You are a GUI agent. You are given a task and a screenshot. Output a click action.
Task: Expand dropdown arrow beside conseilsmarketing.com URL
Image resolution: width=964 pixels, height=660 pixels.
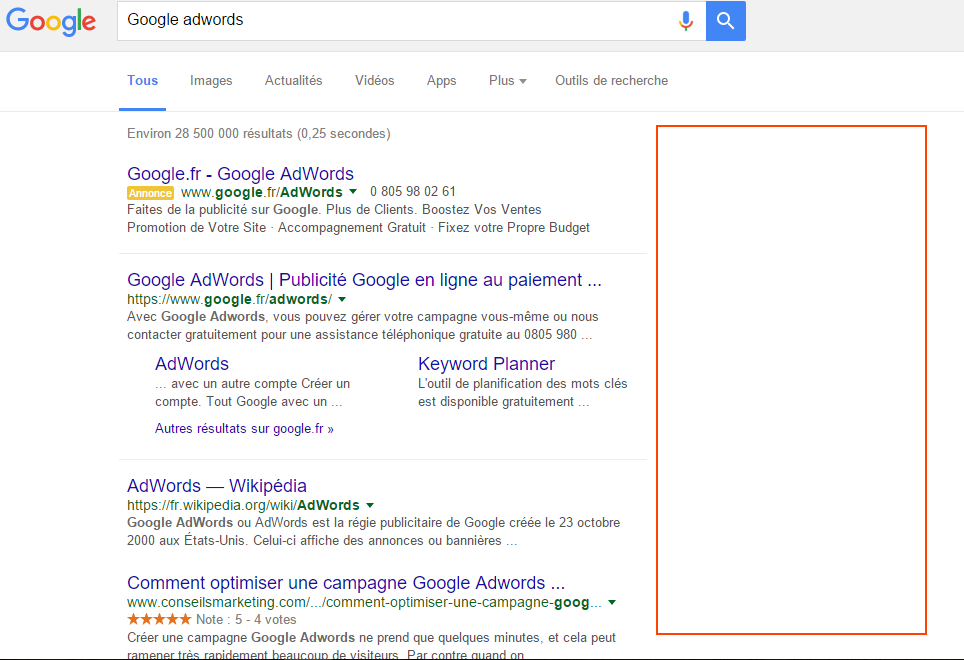point(612,602)
